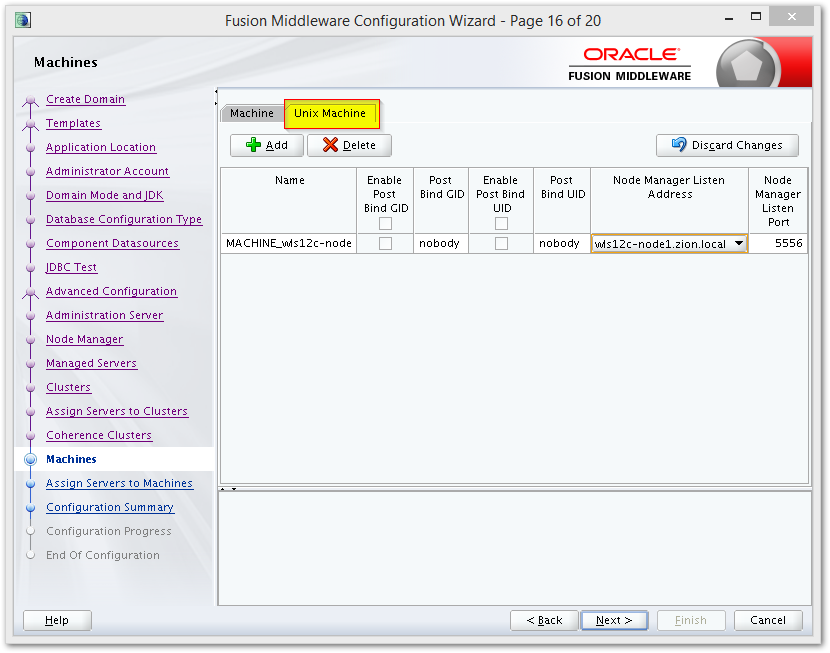This screenshot has height=653, width=830.
Task: Open the Advanced Configuration step
Action: click(x=111, y=291)
